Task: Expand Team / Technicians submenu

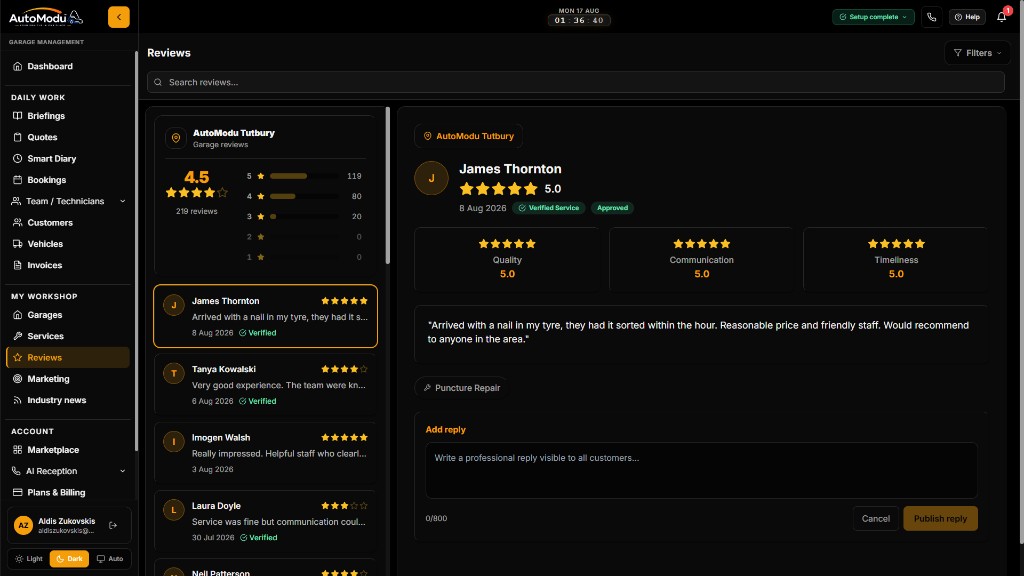Action: pyautogui.click(x=68, y=201)
